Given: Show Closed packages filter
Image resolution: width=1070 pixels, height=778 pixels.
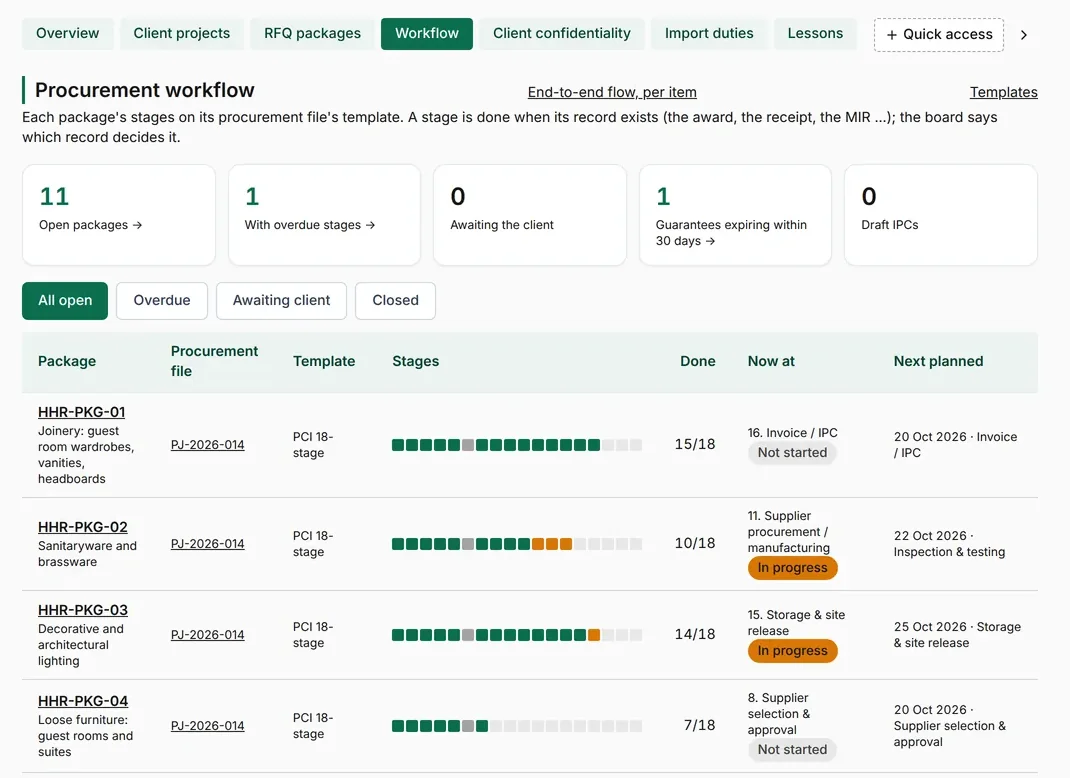Looking at the screenshot, I should [x=395, y=301].
